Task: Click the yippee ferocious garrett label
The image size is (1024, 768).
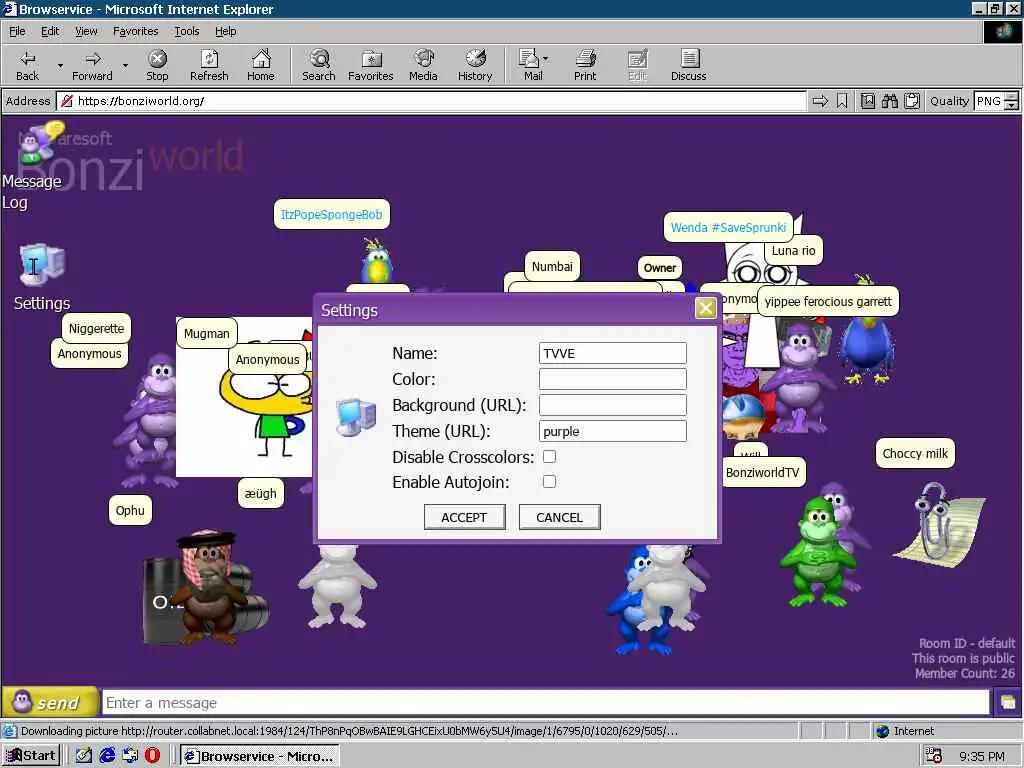Action: tap(828, 302)
